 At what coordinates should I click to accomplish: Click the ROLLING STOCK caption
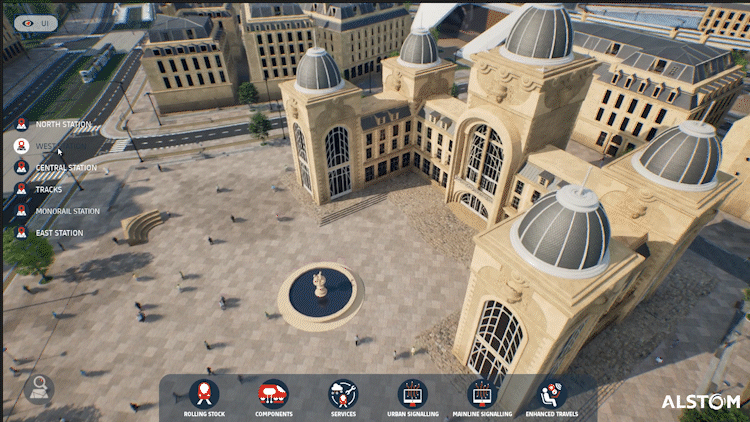(x=204, y=414)
